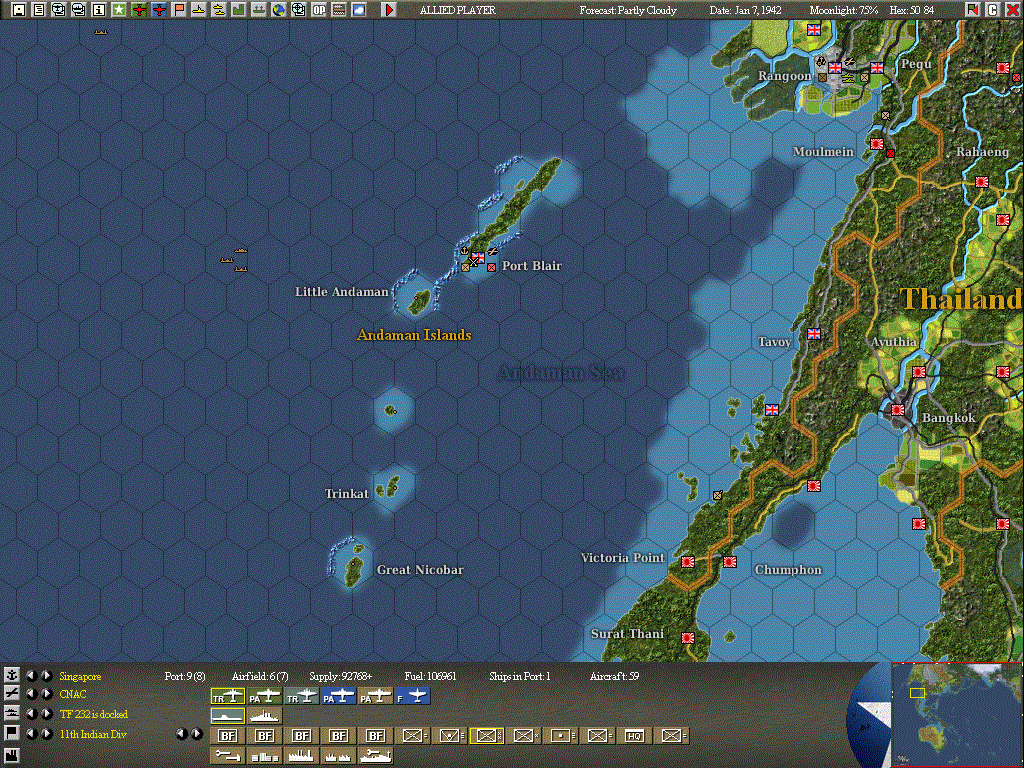
Task: Select the first BF base force unit icon
Action: coord(228,736)
